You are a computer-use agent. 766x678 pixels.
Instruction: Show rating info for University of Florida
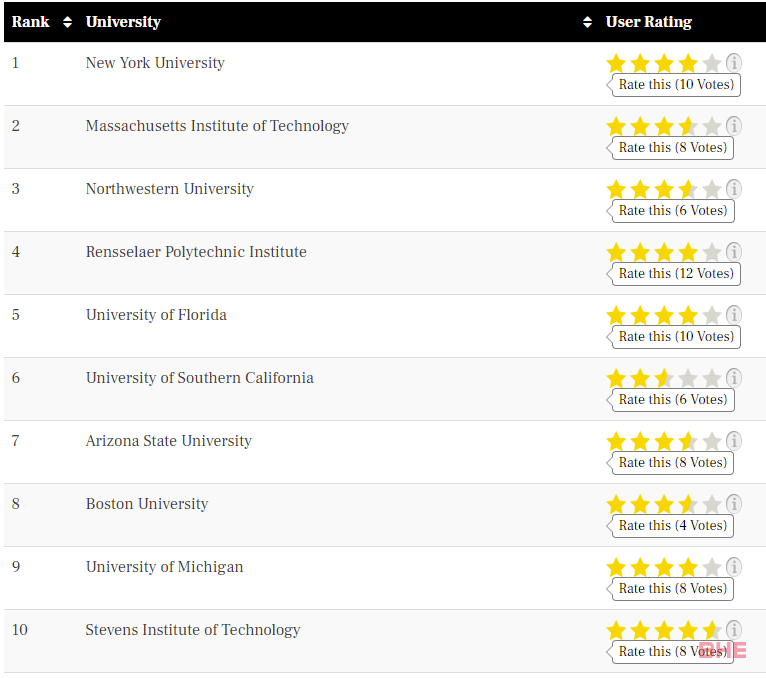[733, 315]
